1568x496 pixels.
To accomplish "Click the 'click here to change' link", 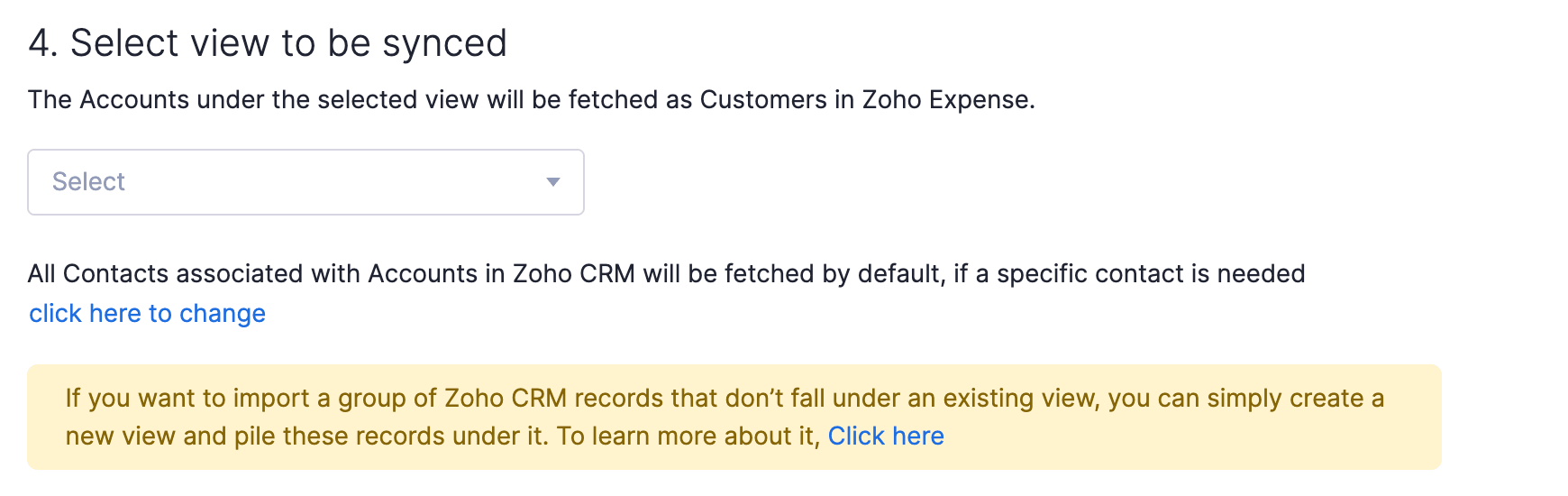I will 147,314.
